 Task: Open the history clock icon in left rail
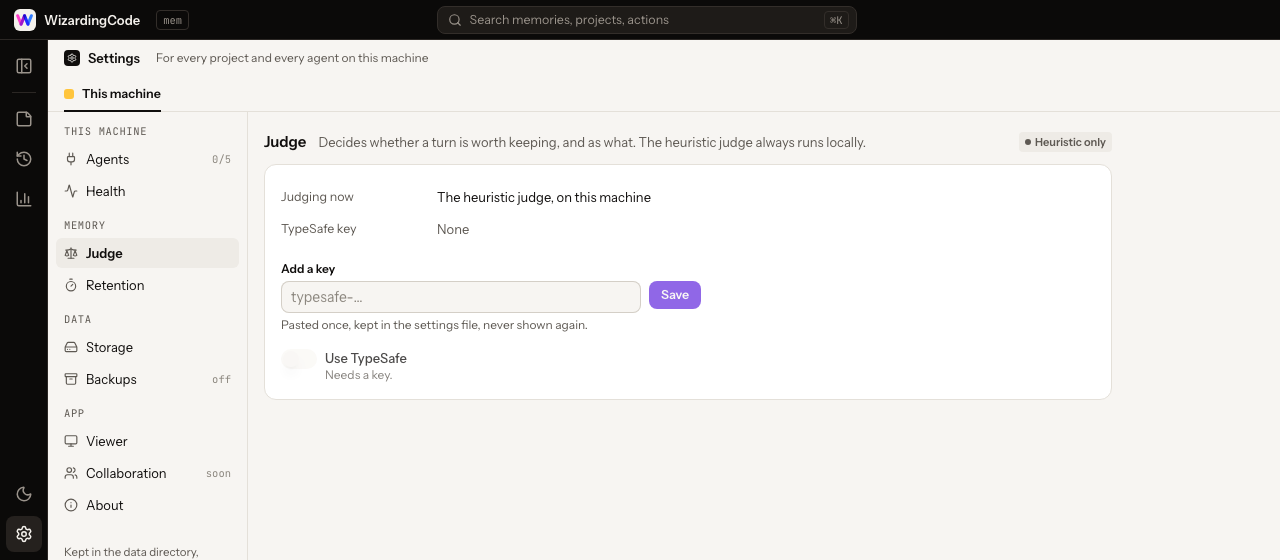[24, 159]
